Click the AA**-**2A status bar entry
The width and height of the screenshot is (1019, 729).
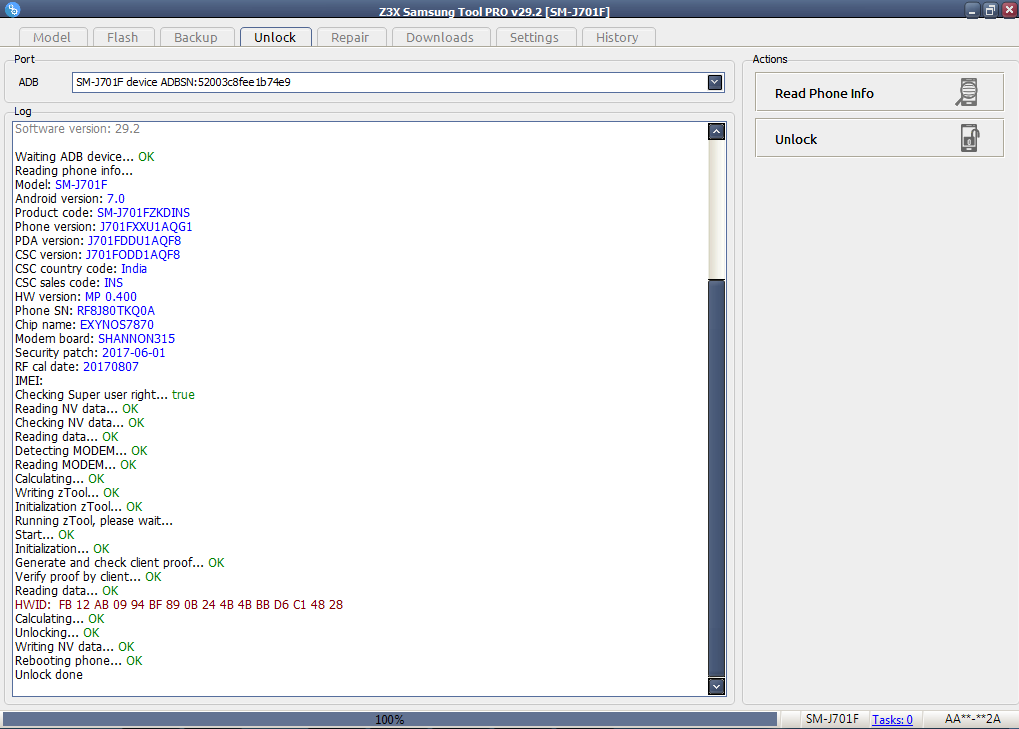tap(972, 719)
